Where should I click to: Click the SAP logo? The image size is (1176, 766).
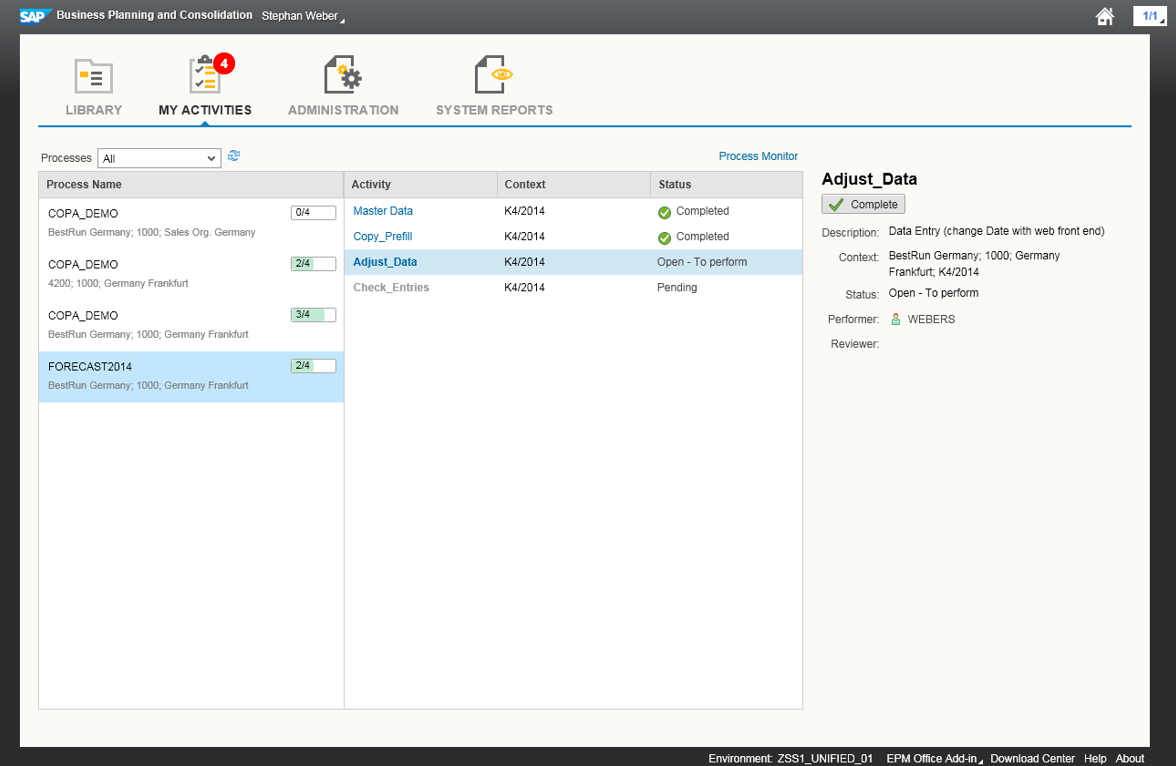tap(35, 15)
